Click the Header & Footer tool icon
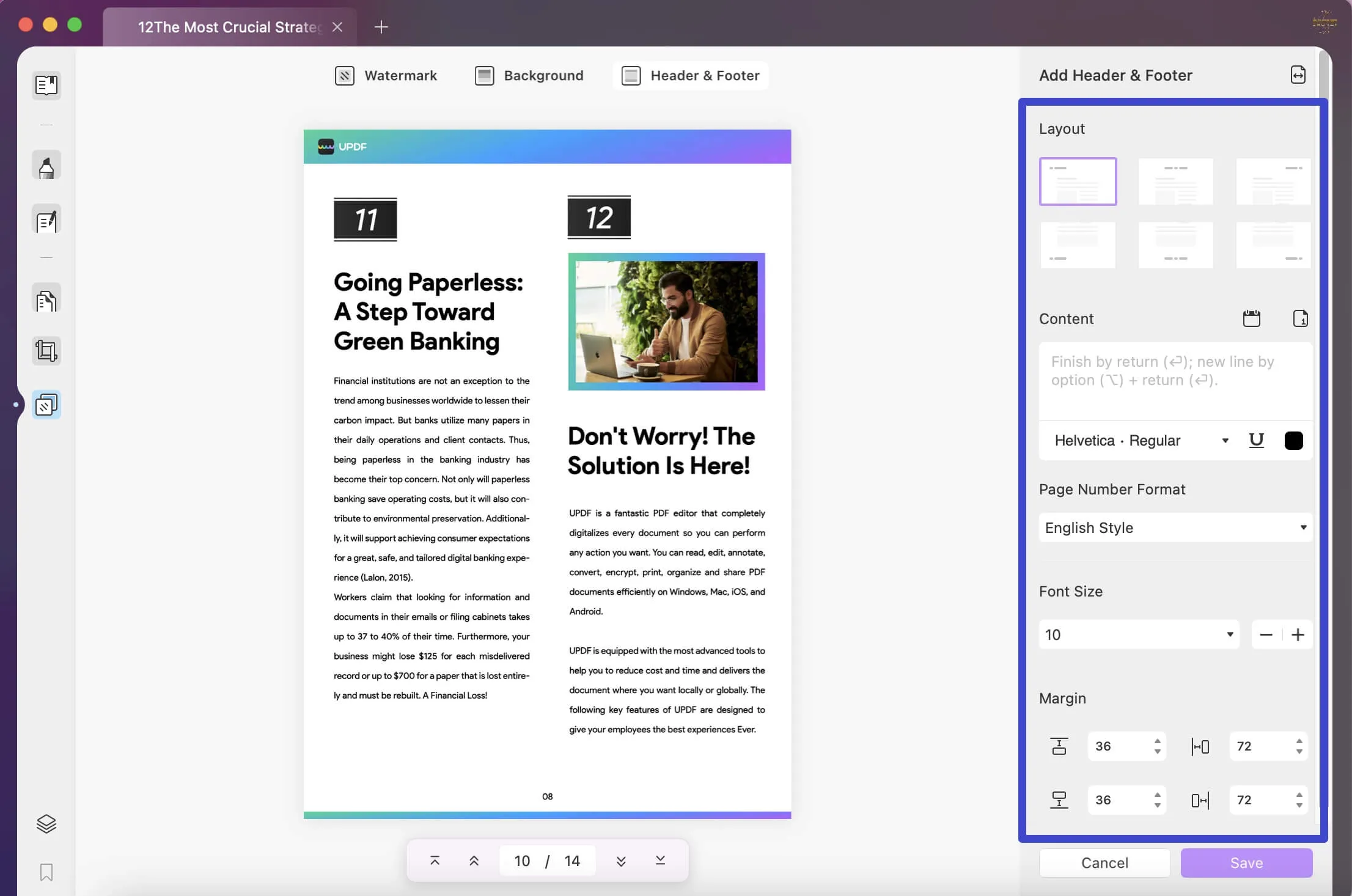This screenshot has width=1352, height=896. [x=630, y=74]
